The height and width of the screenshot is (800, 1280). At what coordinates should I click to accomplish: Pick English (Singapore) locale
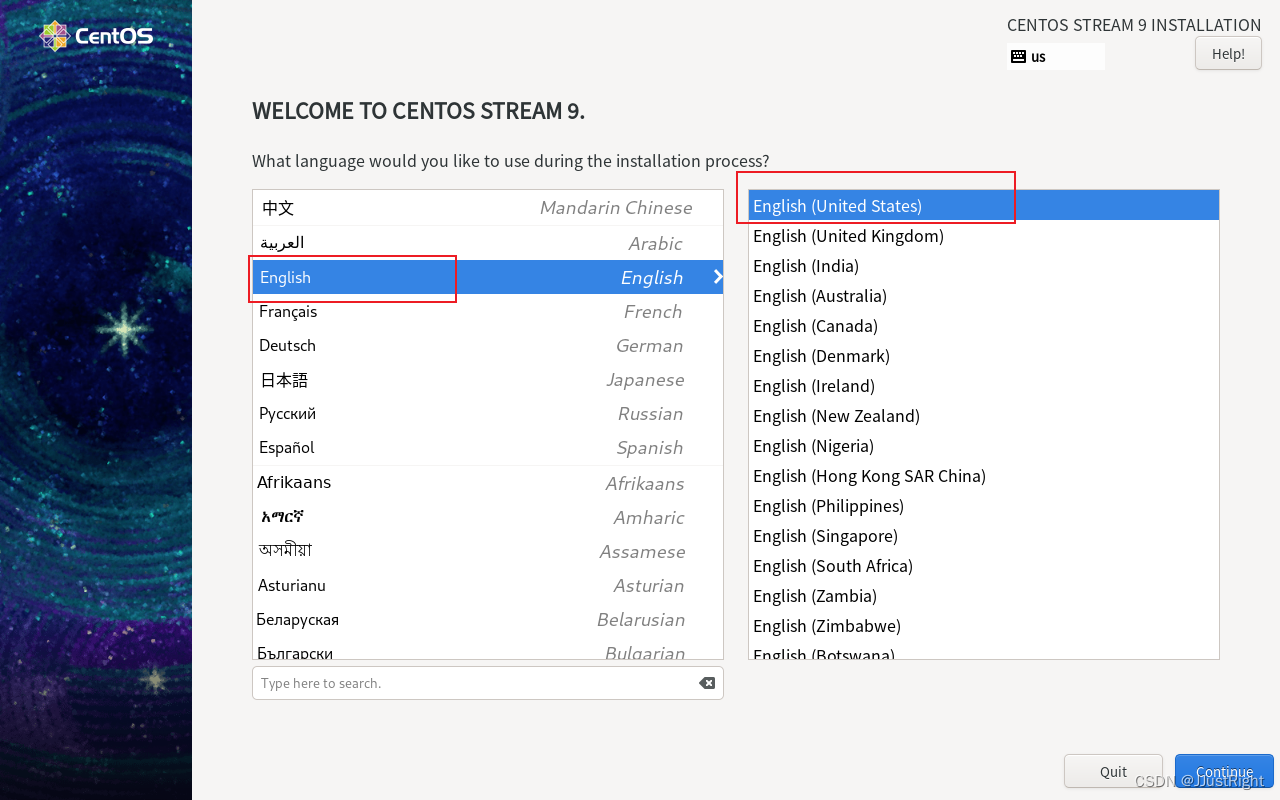tap(984, 535)
